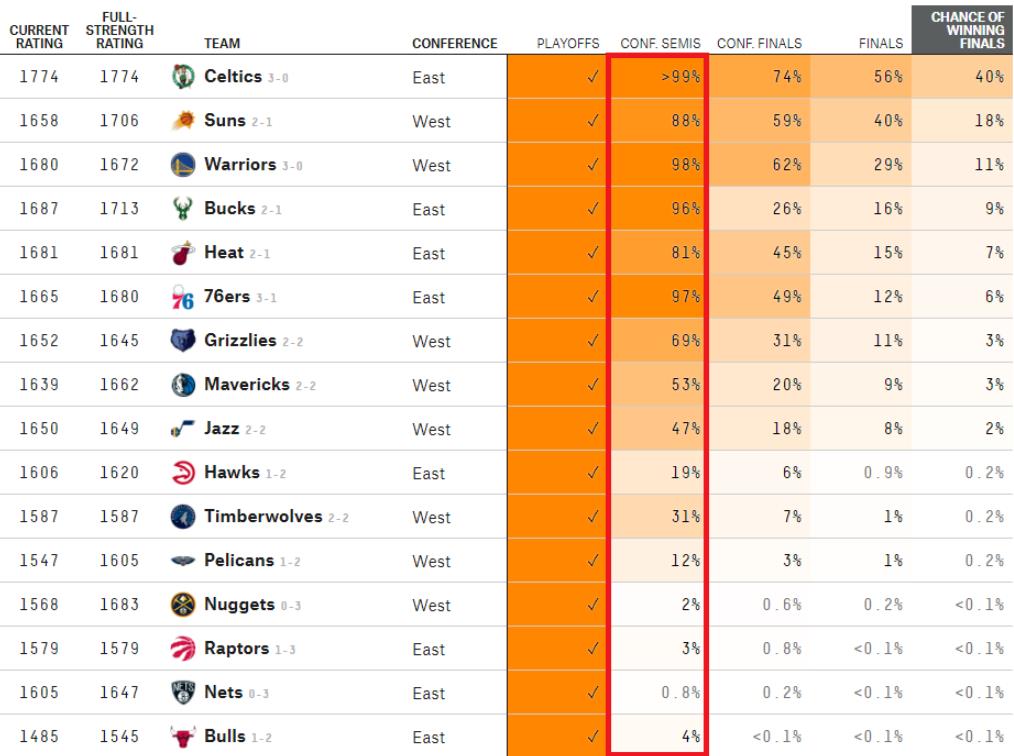This screenshot has height=756, width=1014.
Task: Click the Raptors team logo
Action: 181,649
